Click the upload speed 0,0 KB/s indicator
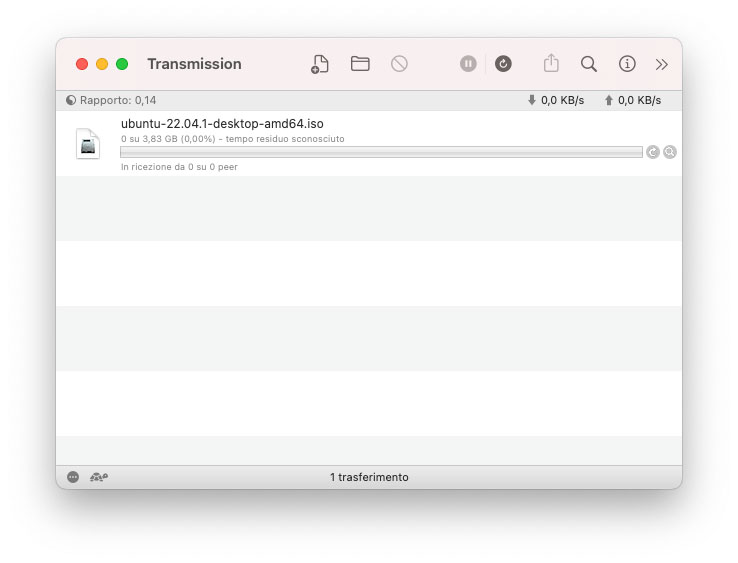Image resolution: width=738 pixels, height=563 pixels. pyautogui.click(x=633, y=100)
